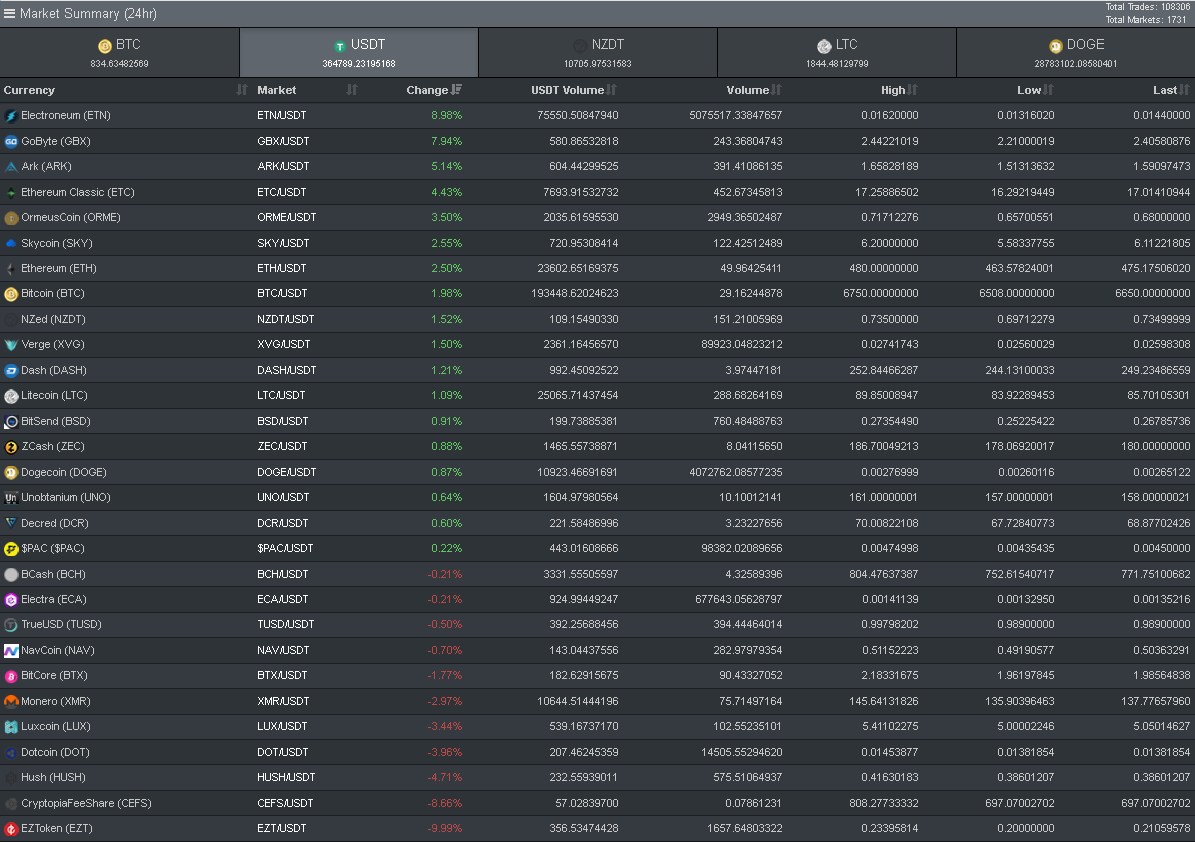Screen dimensions: 1195x842
Task: Click the 8.98% change value for ETN
Action: tap(447, 116)
